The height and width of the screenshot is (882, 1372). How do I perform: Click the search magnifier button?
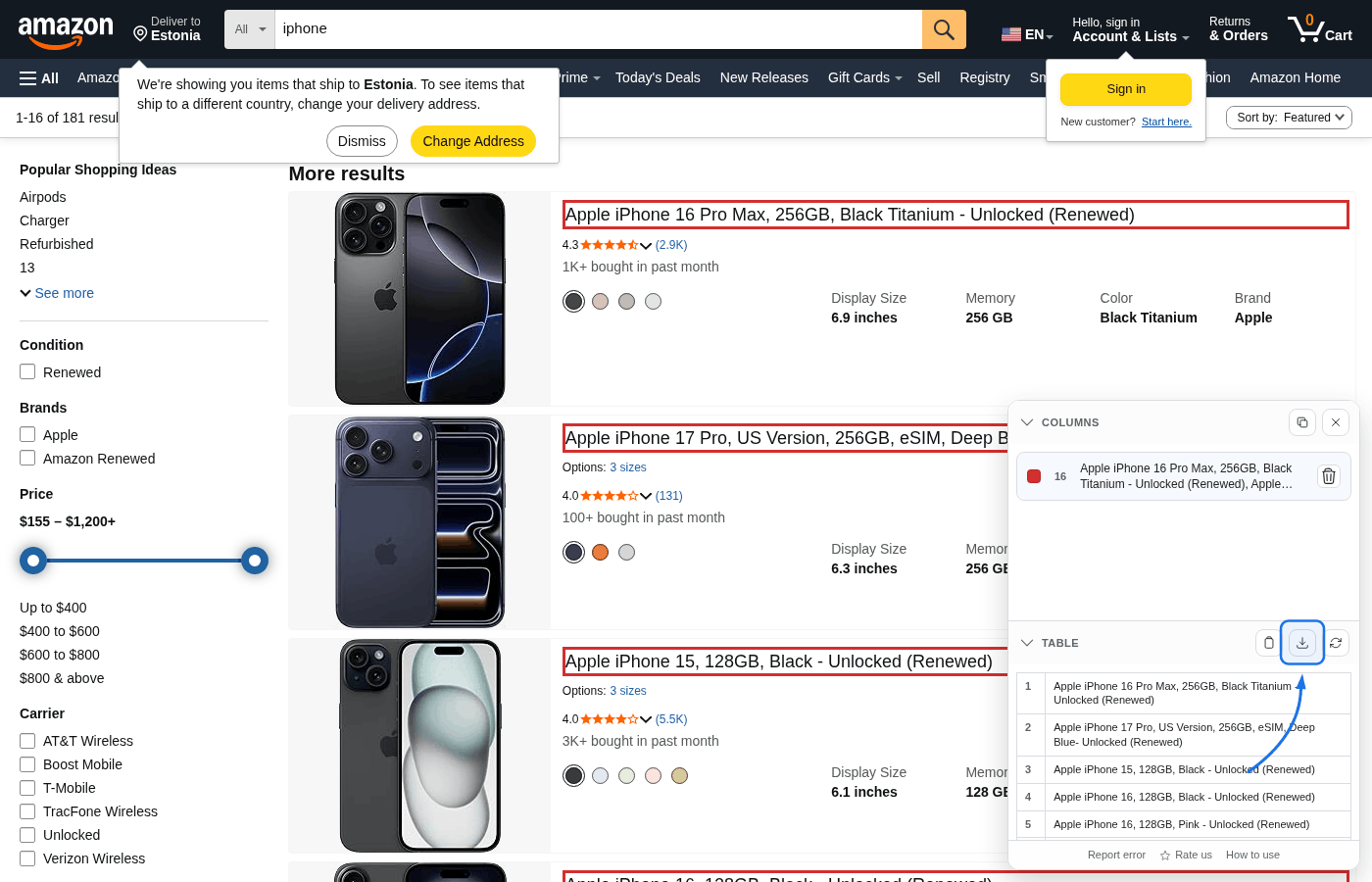tap(944, 29)
